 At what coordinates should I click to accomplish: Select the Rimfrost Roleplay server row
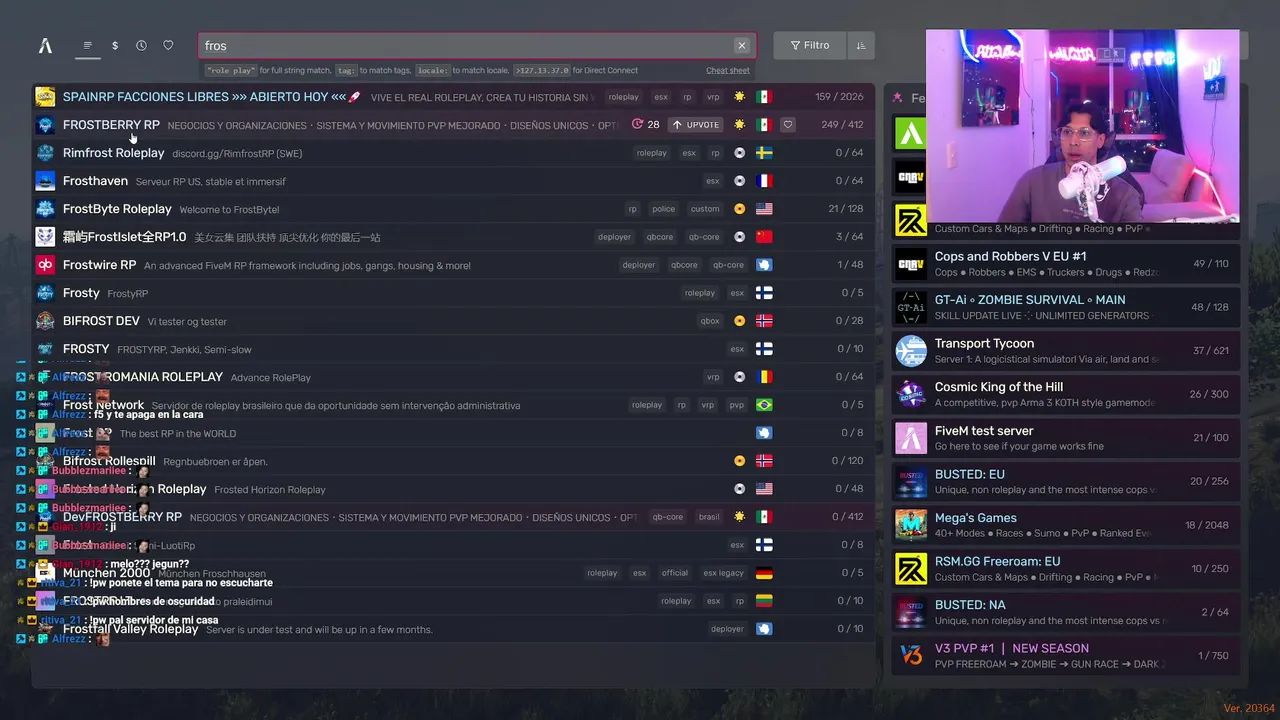(453, 153)
